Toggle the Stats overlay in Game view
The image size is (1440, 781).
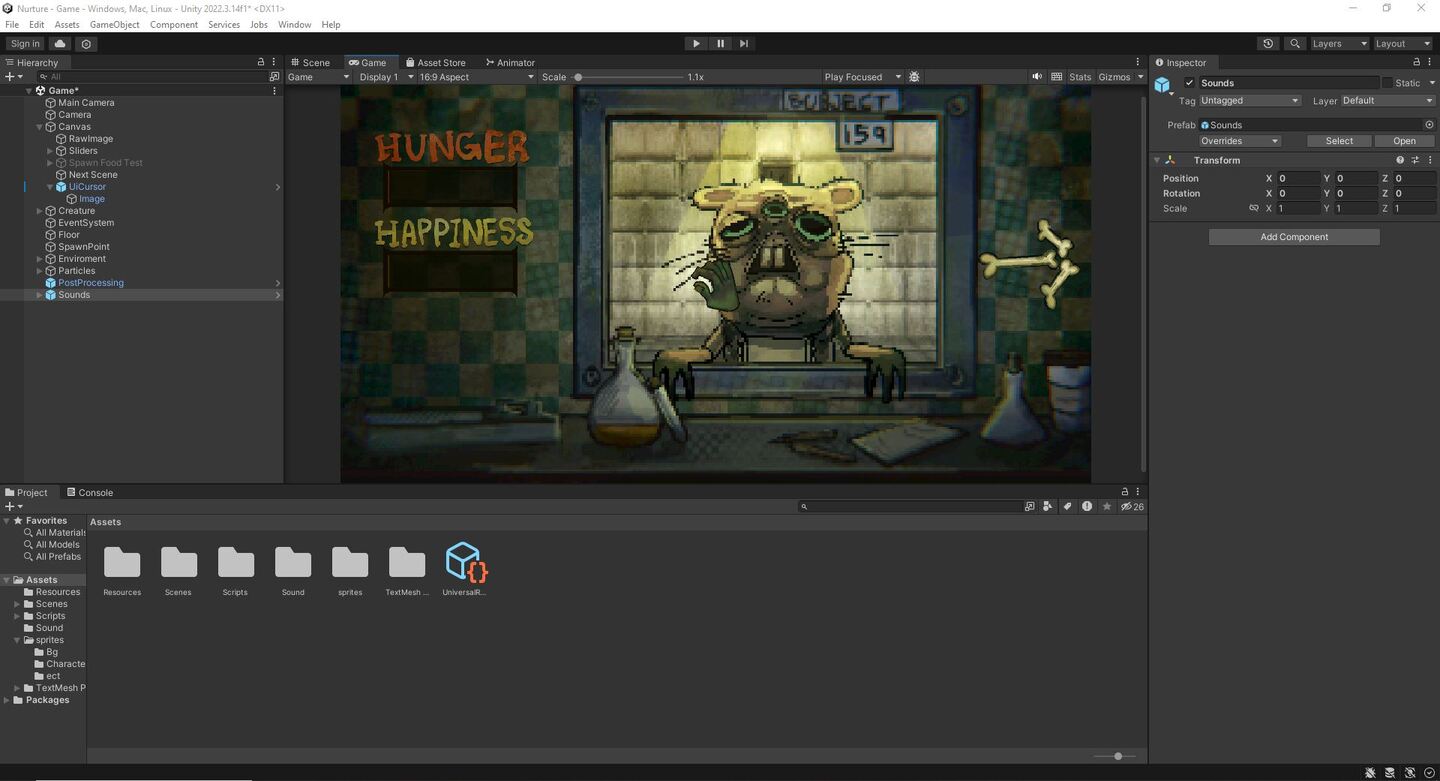1080,77
